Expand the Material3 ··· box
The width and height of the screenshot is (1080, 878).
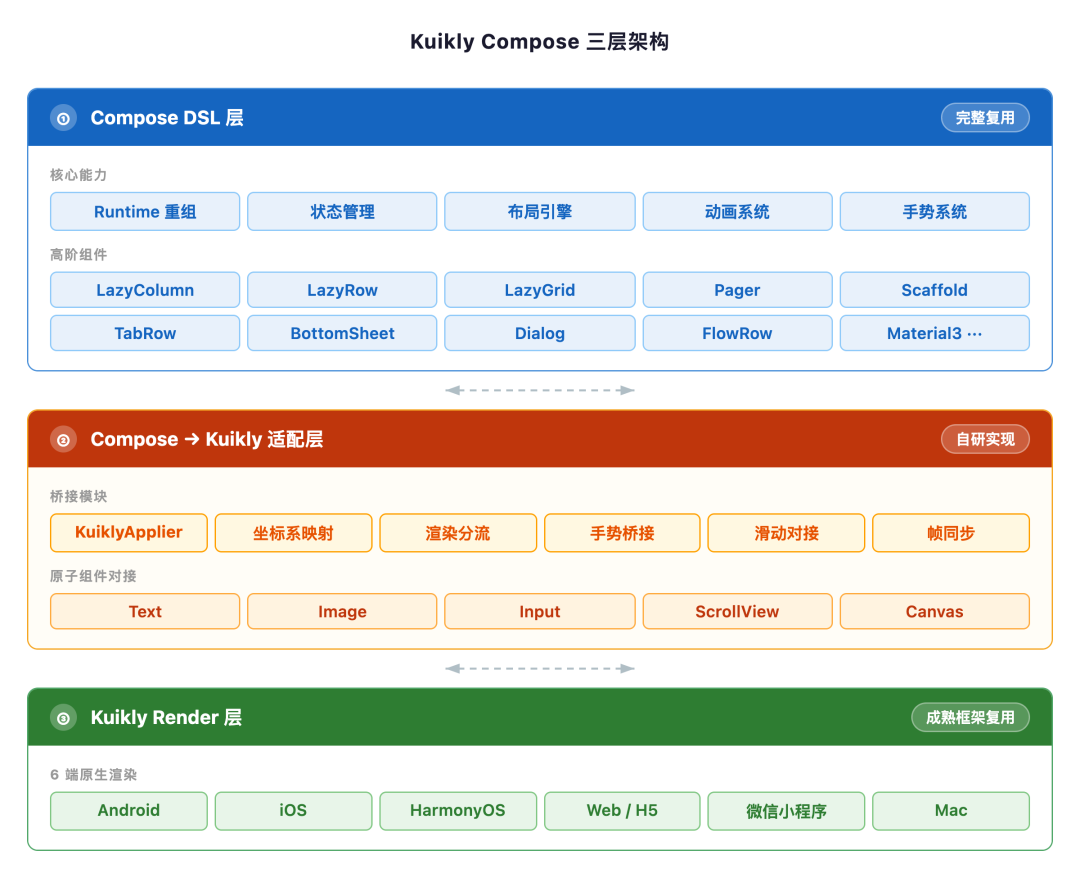coord(935,333)
